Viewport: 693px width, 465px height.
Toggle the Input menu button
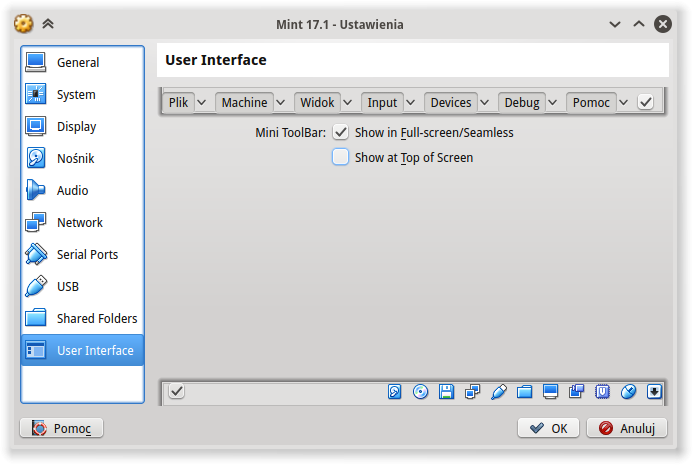382,103
